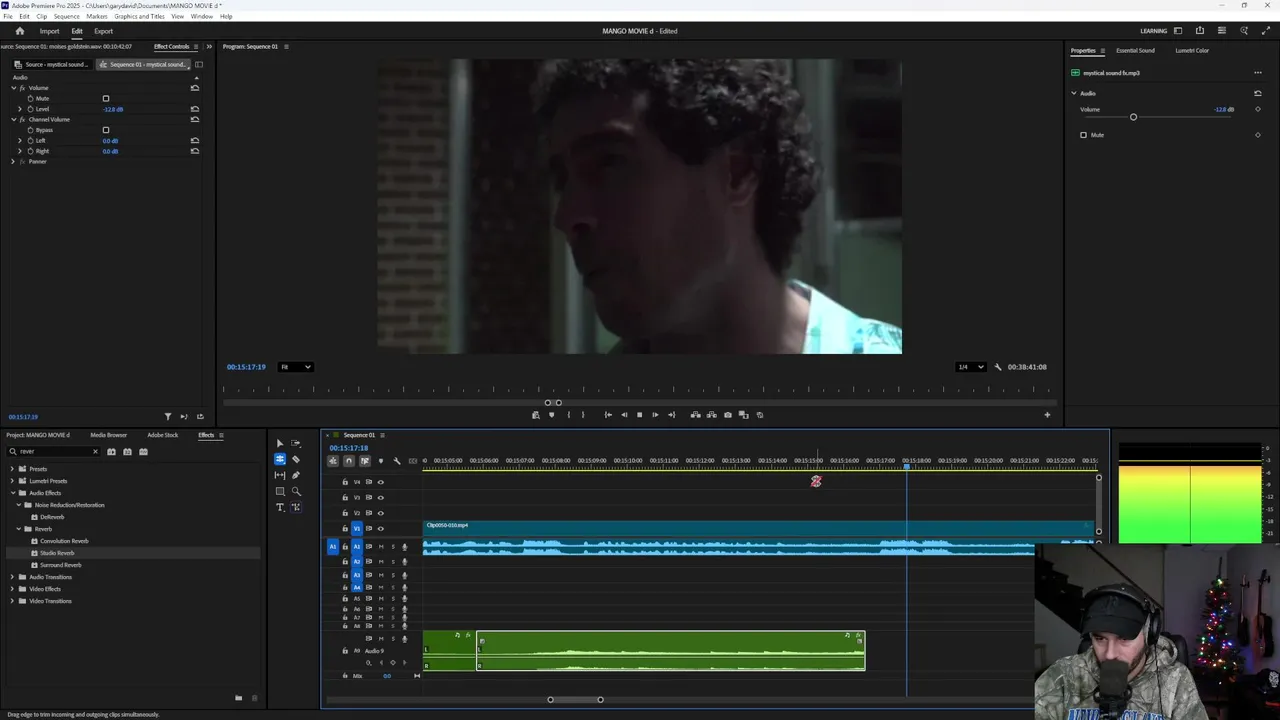Select the Pen tool
The image size is (1280, 720).
click(x=296, y=475)
